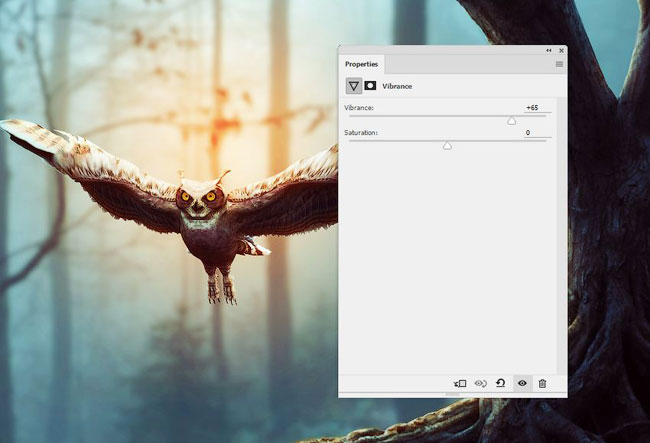This screenshot has width=650, height=443.
Task: Select the Properties tab
Action: (x=361, y=64)
